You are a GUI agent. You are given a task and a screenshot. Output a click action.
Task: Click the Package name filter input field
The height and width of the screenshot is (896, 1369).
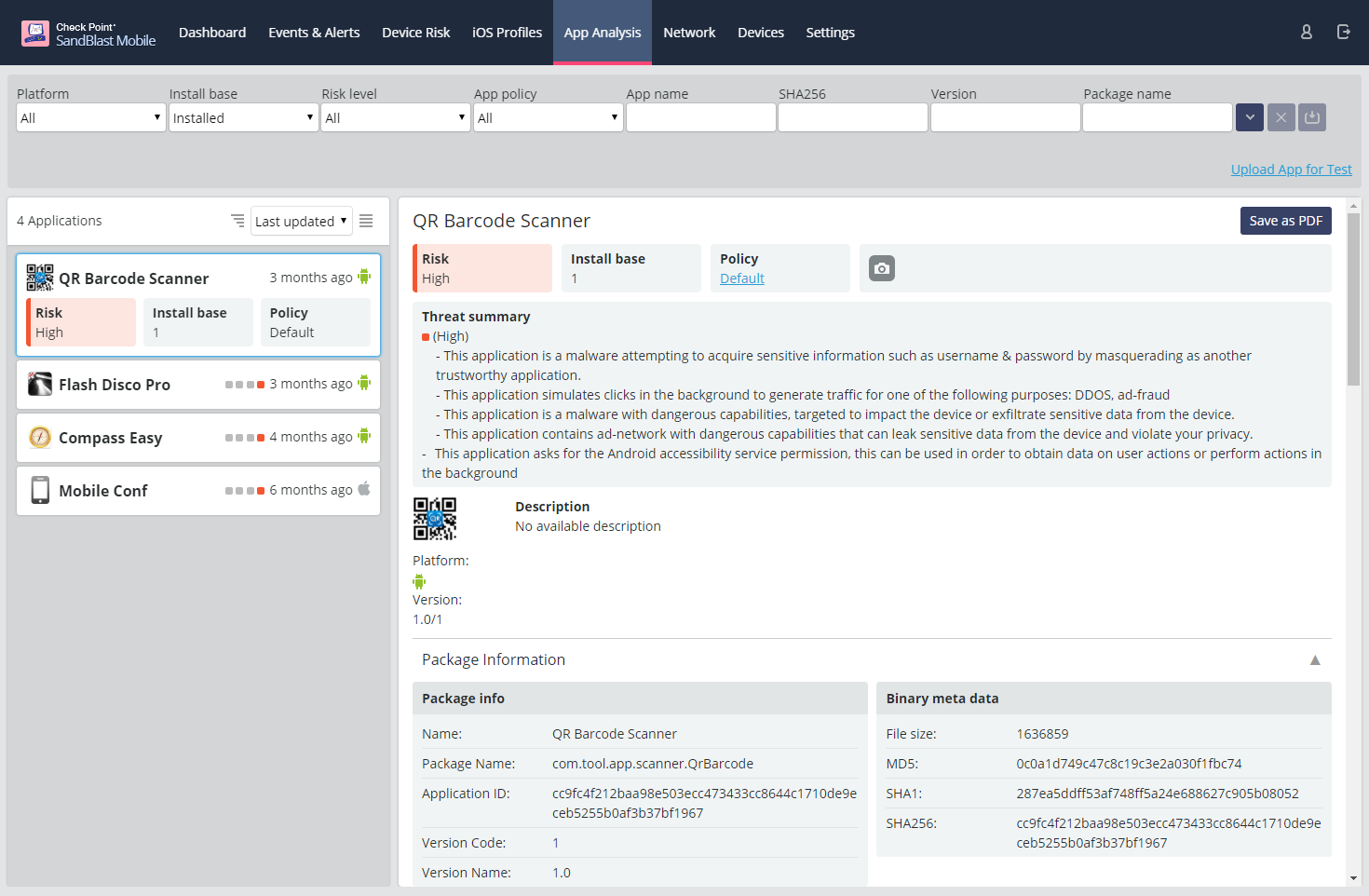pyautogui.click(x=1158, y=117)
